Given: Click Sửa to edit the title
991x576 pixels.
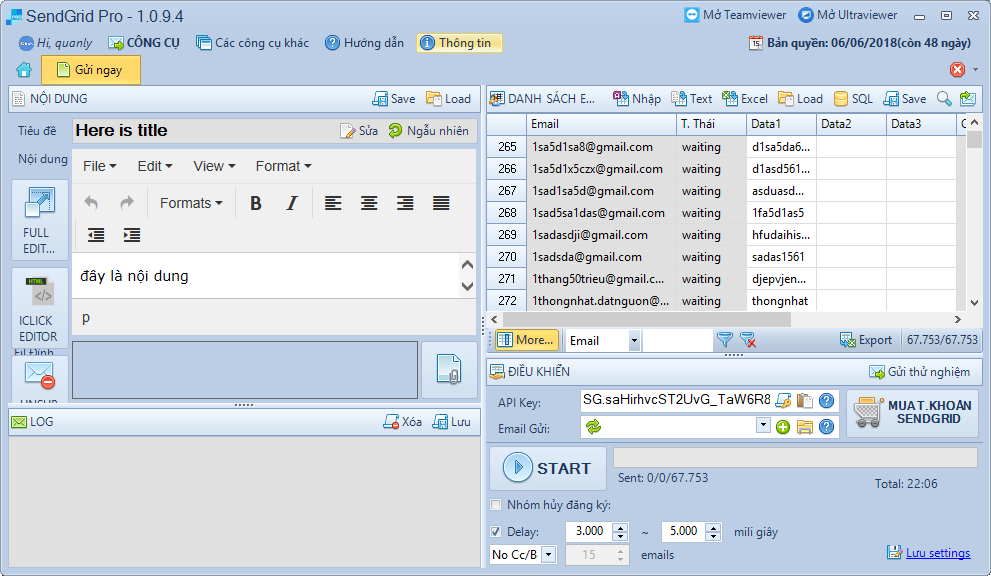Looking at the screenshot, I should pos(359,131).
